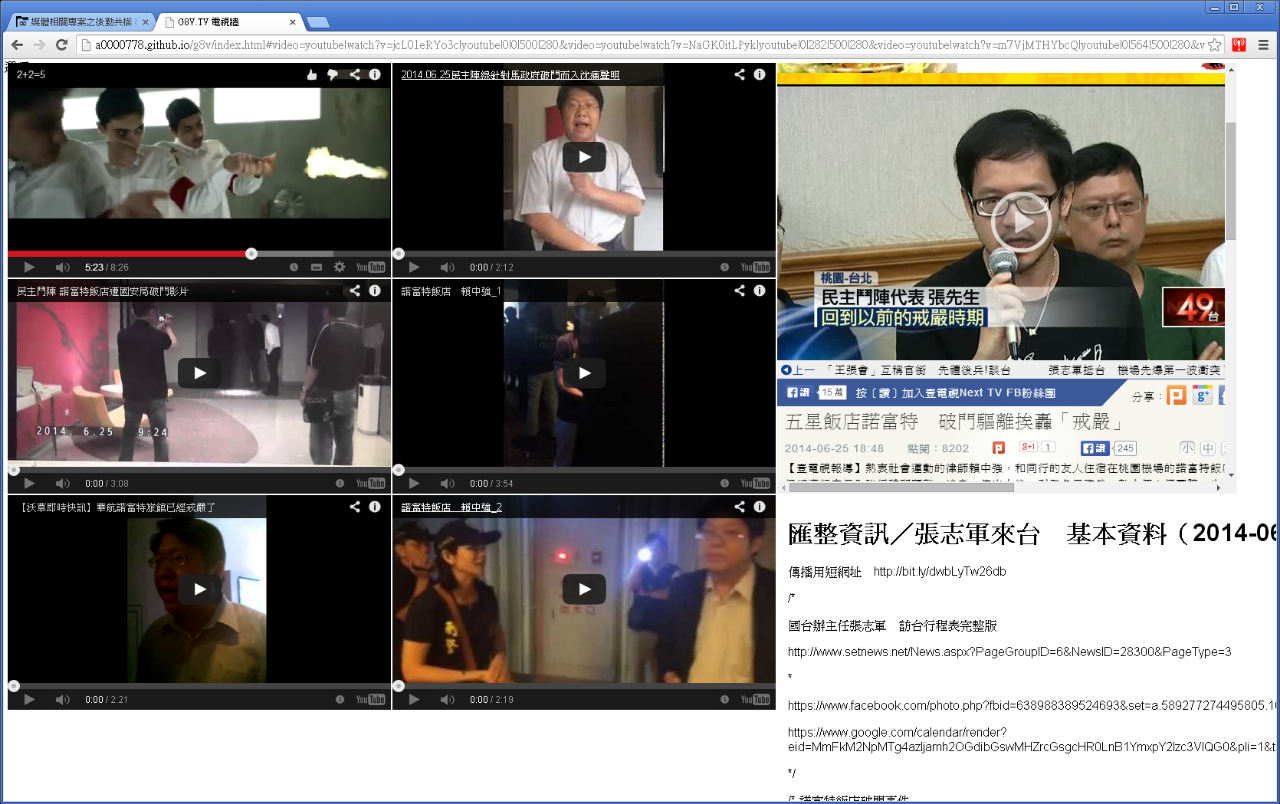Open settings gear on the 2+2=5 video
Screen dimensions: 1280x804
[339, 267]
